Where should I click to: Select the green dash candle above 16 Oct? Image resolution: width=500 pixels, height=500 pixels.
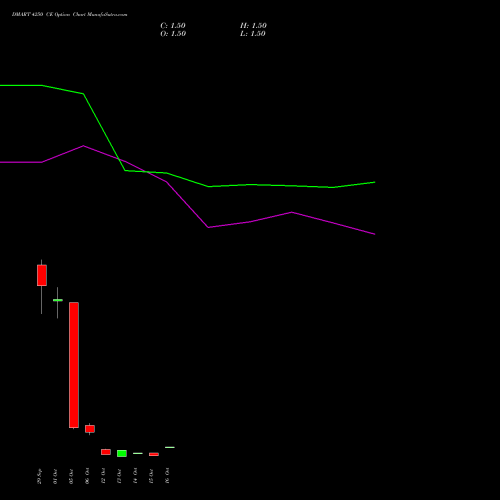point(170,447)
